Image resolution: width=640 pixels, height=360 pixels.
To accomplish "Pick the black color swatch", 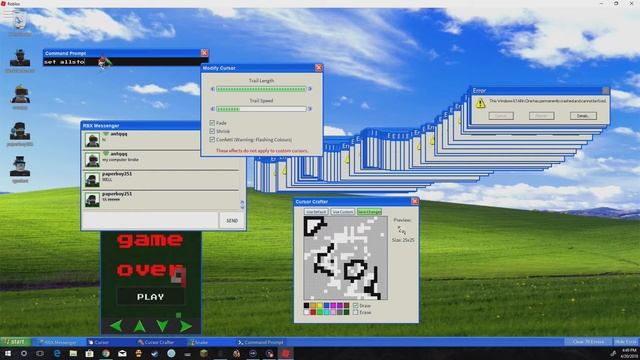I will coord(307,305).
